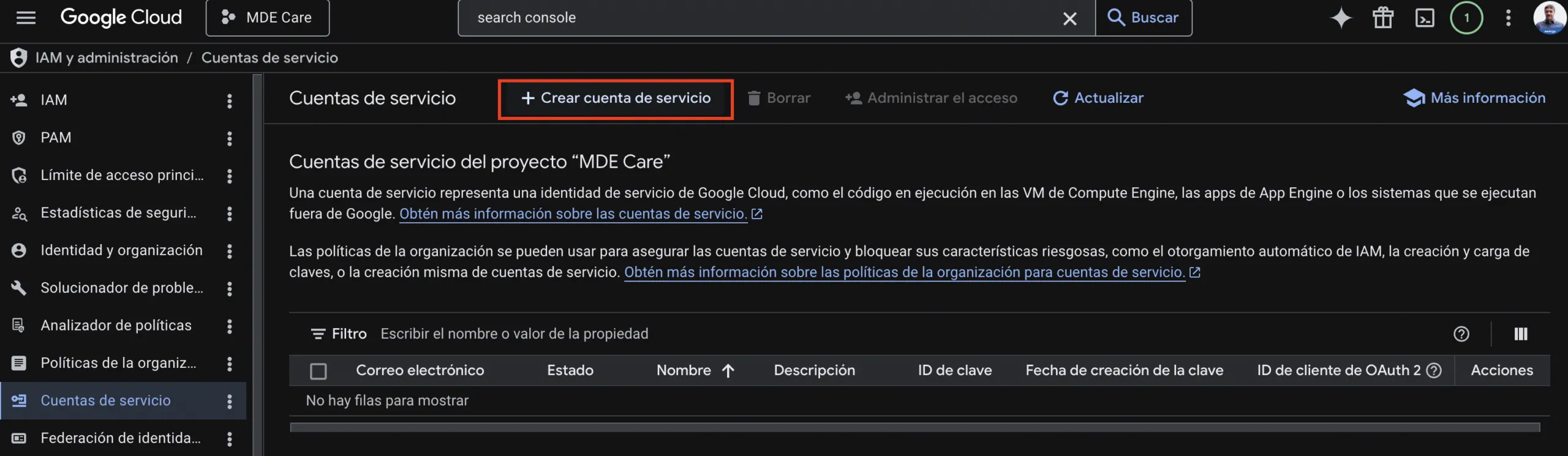The width and height of the screenshot is (1568, 456).
Task: Open the main hamburger navigation menu
Action: pyautogui.click(x=26, y=18)
